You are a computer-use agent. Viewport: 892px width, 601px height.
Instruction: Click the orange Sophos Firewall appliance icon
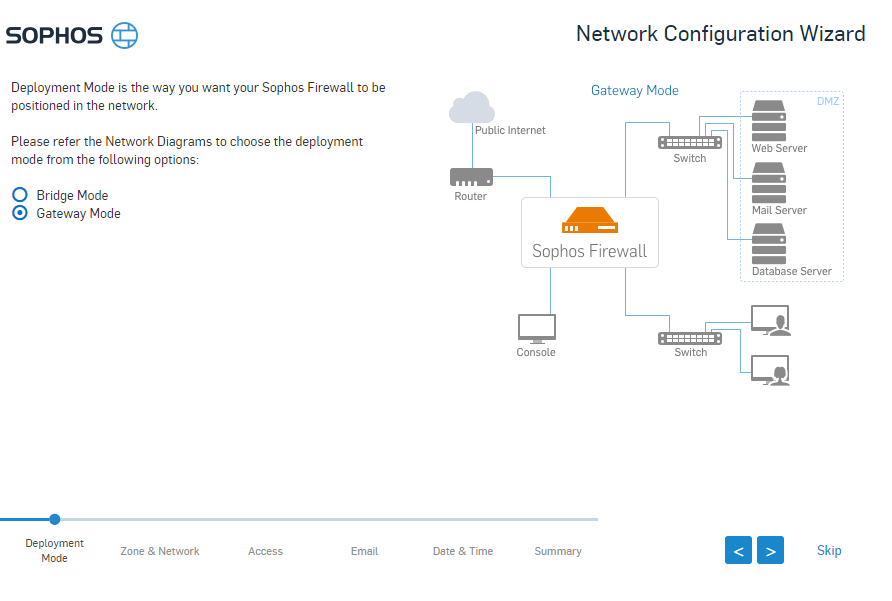coord(589,220)
